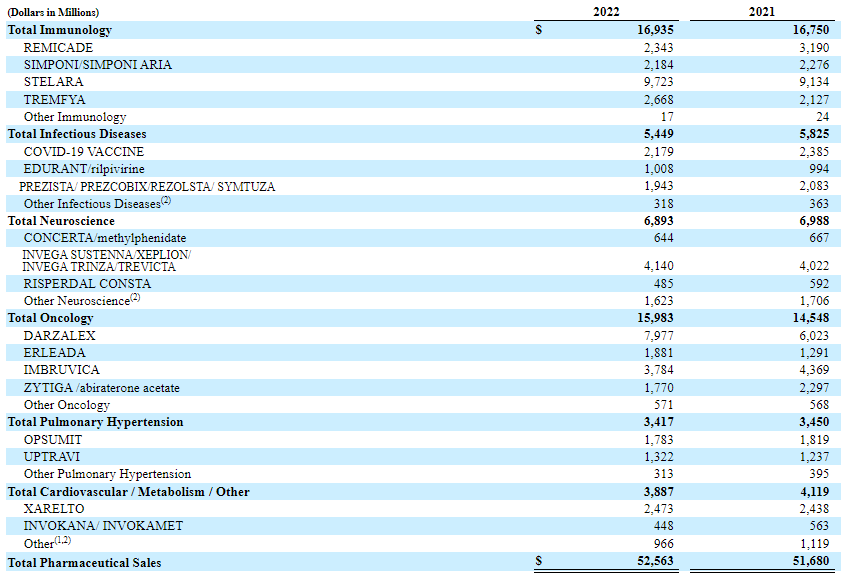Screen dimensions: 841x578
Task: Click the TREMFYA row label
Action: (54, 100)
